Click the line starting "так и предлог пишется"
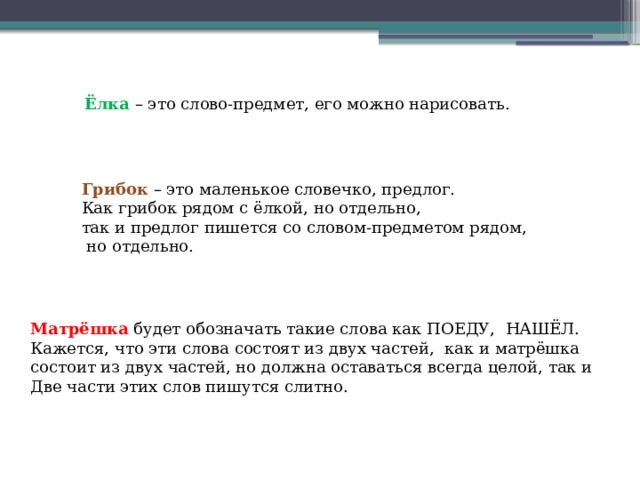640x480 pixels. pos(304,228)
